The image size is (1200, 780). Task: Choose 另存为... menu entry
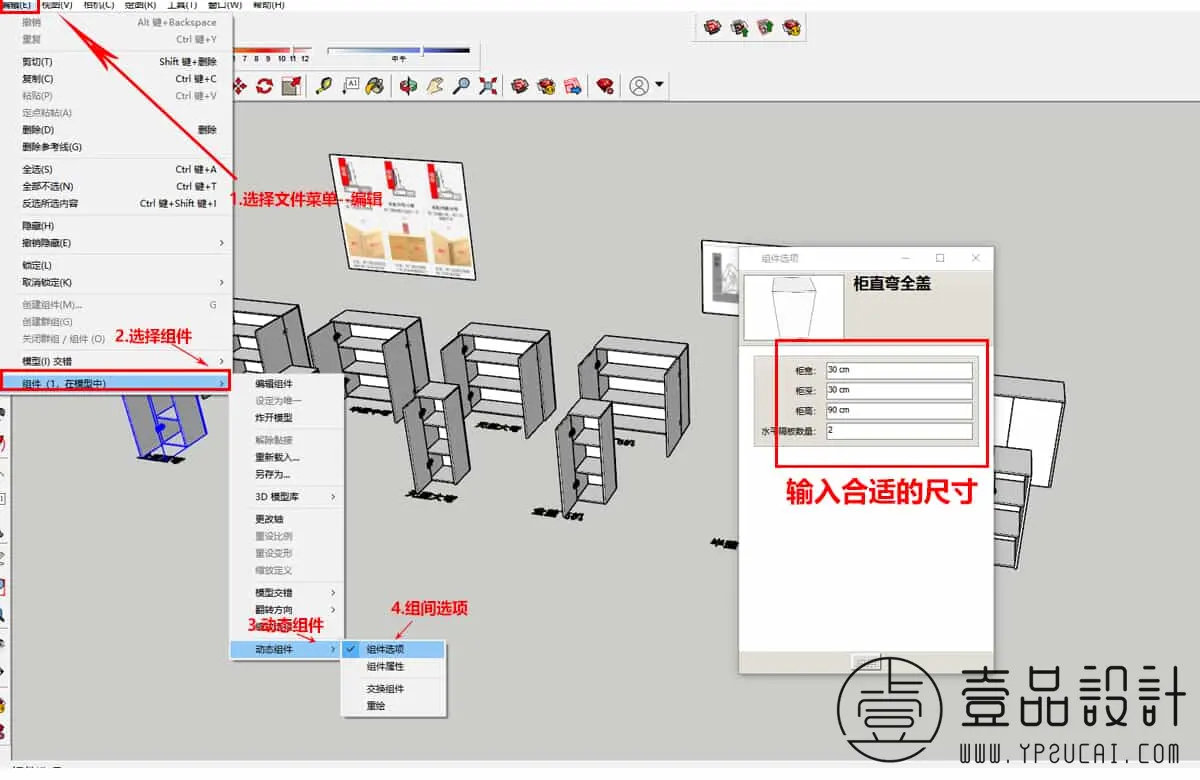click(x=286, y=474)
